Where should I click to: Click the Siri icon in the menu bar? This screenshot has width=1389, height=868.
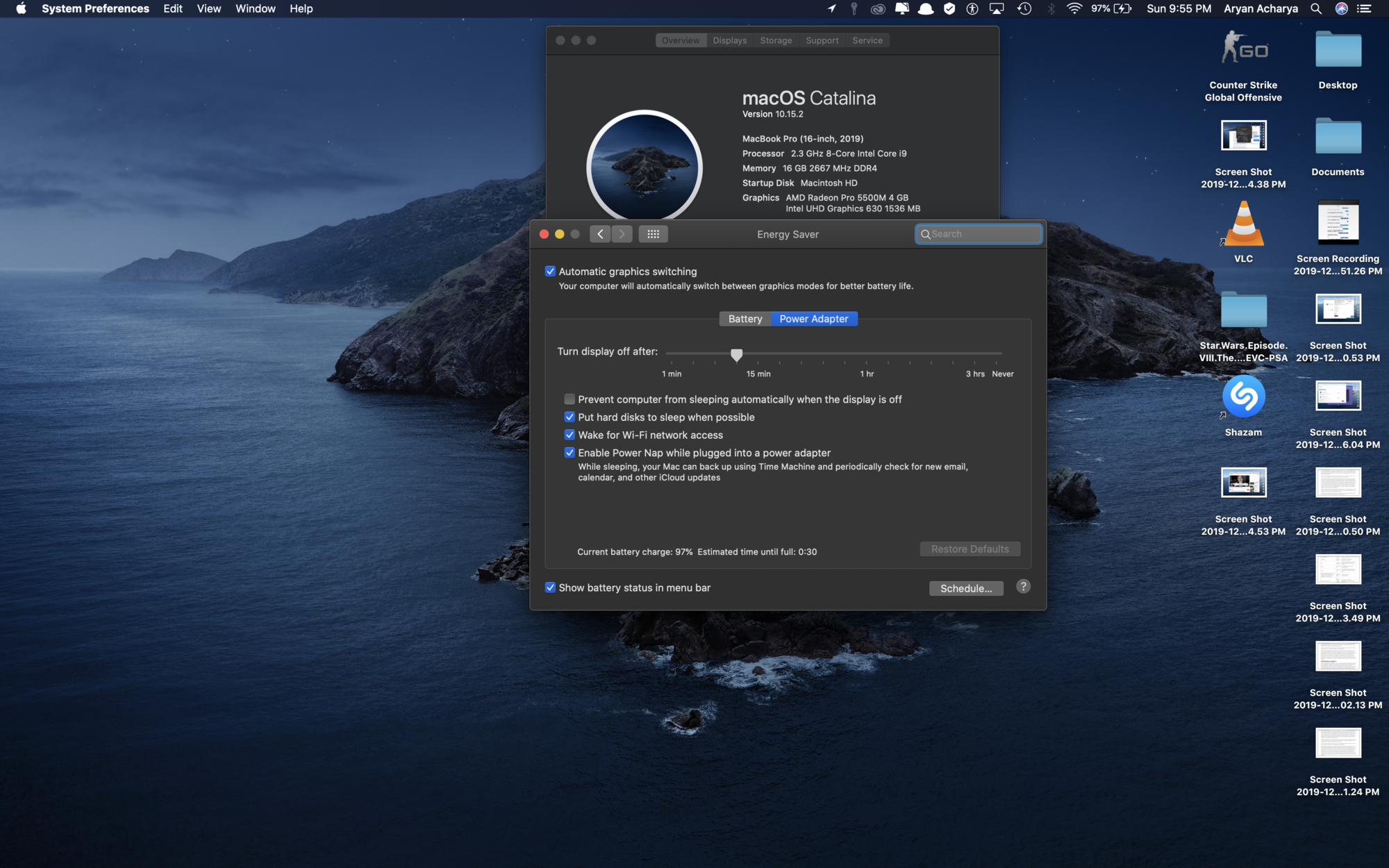click(x=1341, y=8)
